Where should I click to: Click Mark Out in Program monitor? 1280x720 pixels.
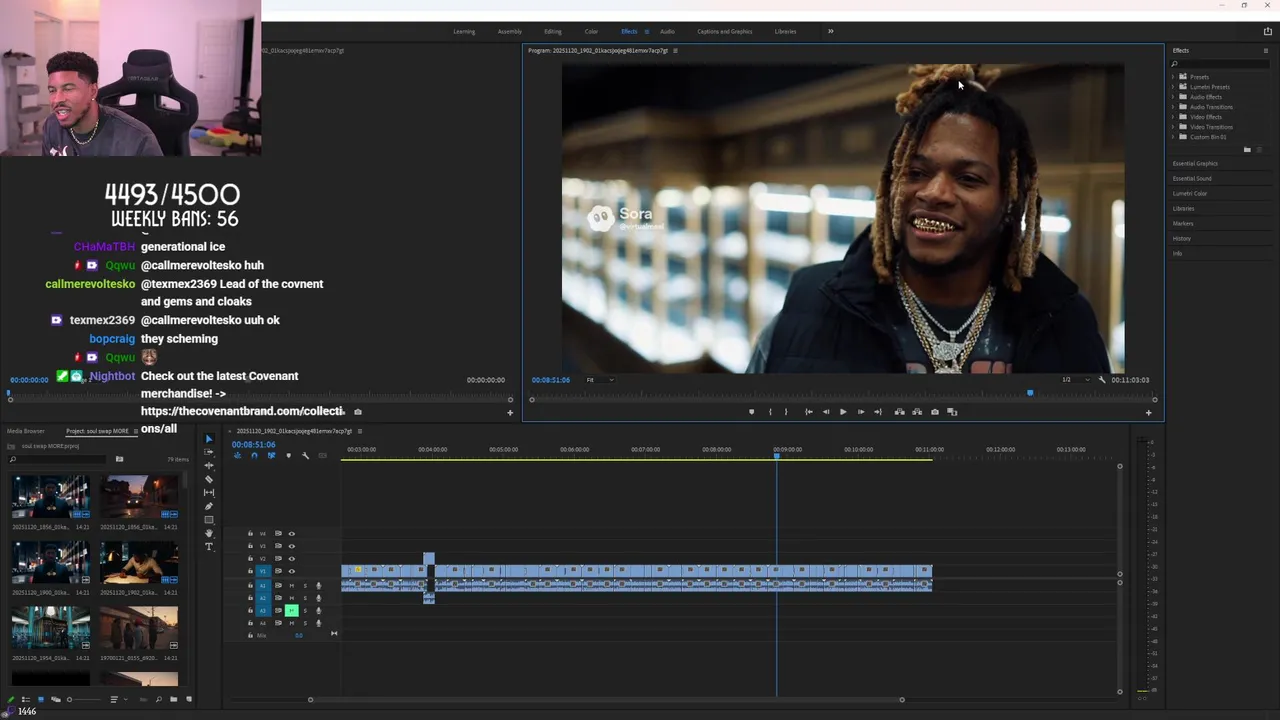(786, 412)
